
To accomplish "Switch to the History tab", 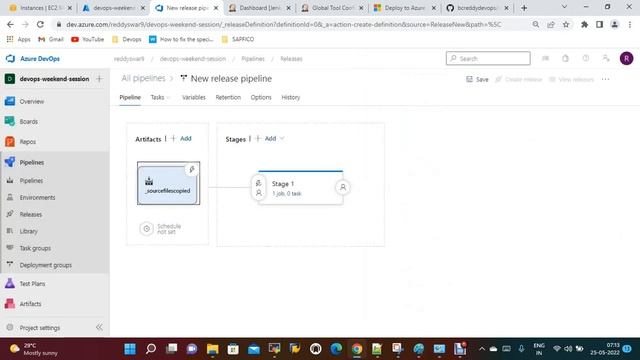I will pos(291,98).
